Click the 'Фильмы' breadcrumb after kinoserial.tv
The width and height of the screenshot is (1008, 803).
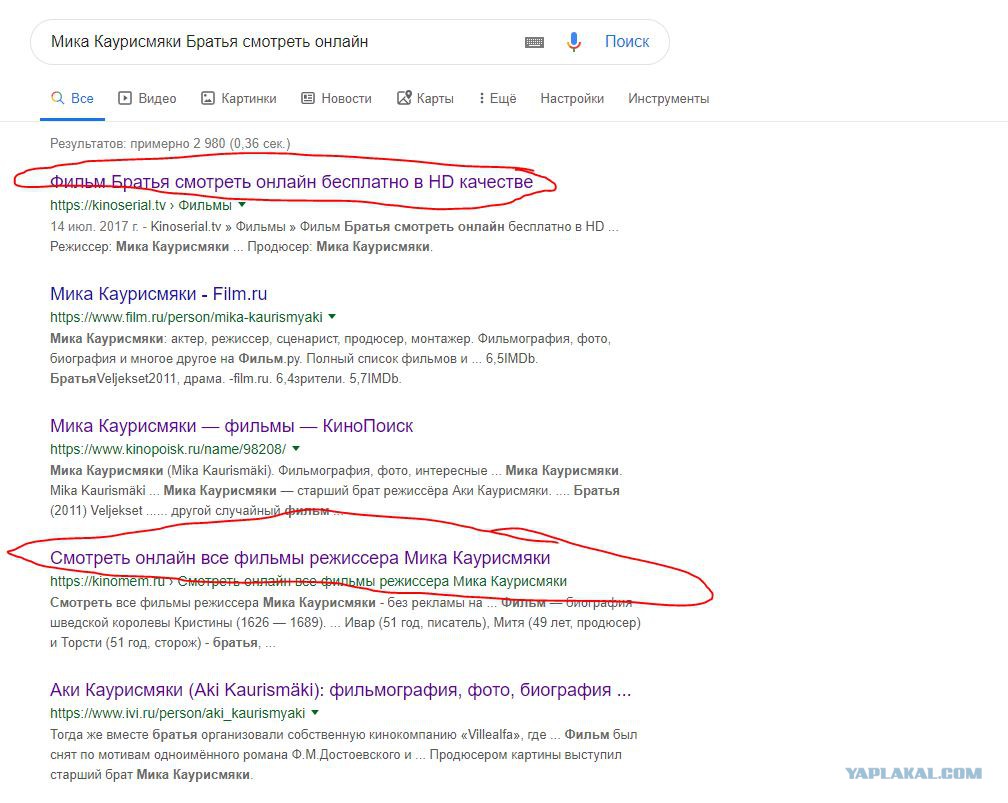click(205, 205)
